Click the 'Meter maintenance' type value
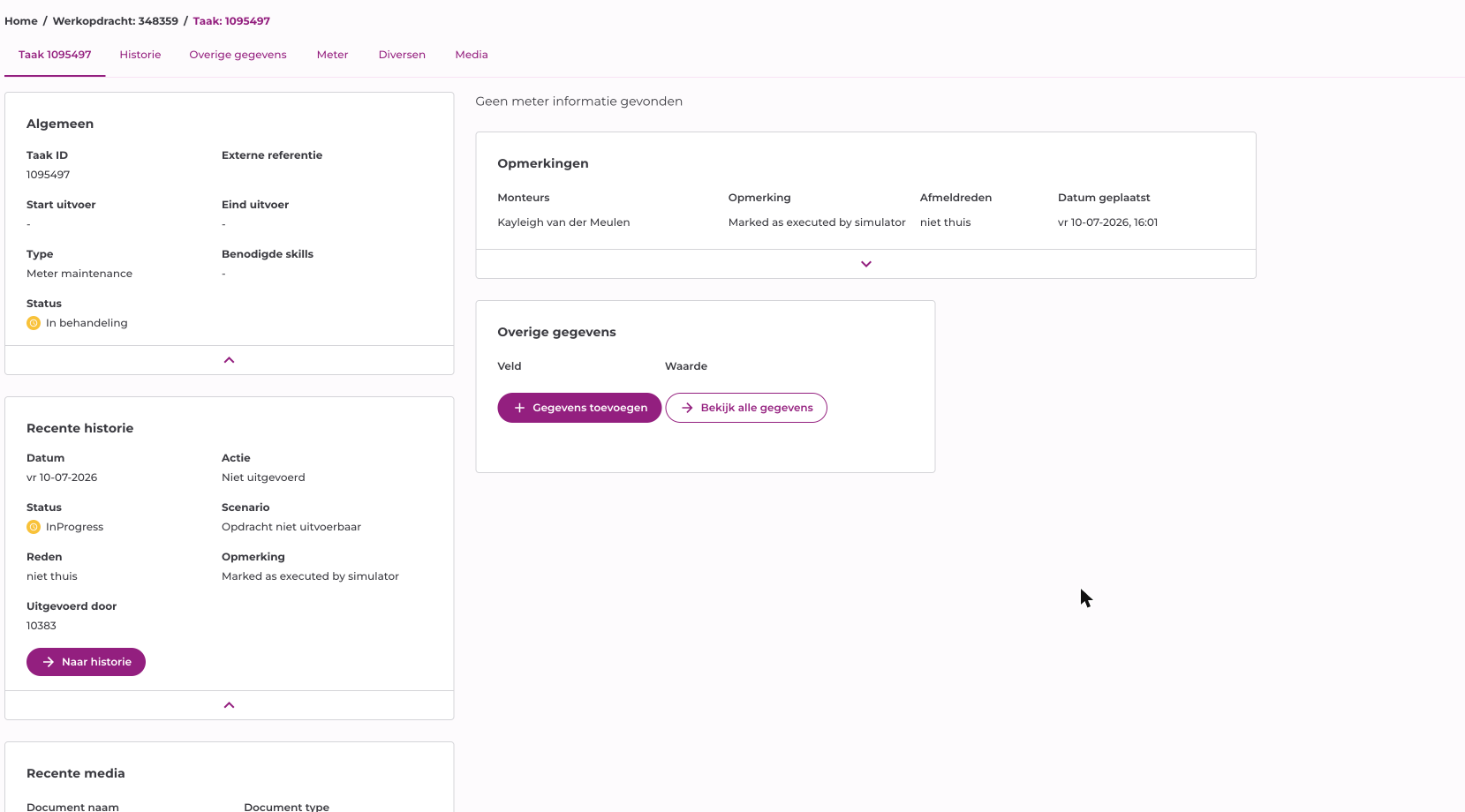The image size is (1465, 812). 79,273
